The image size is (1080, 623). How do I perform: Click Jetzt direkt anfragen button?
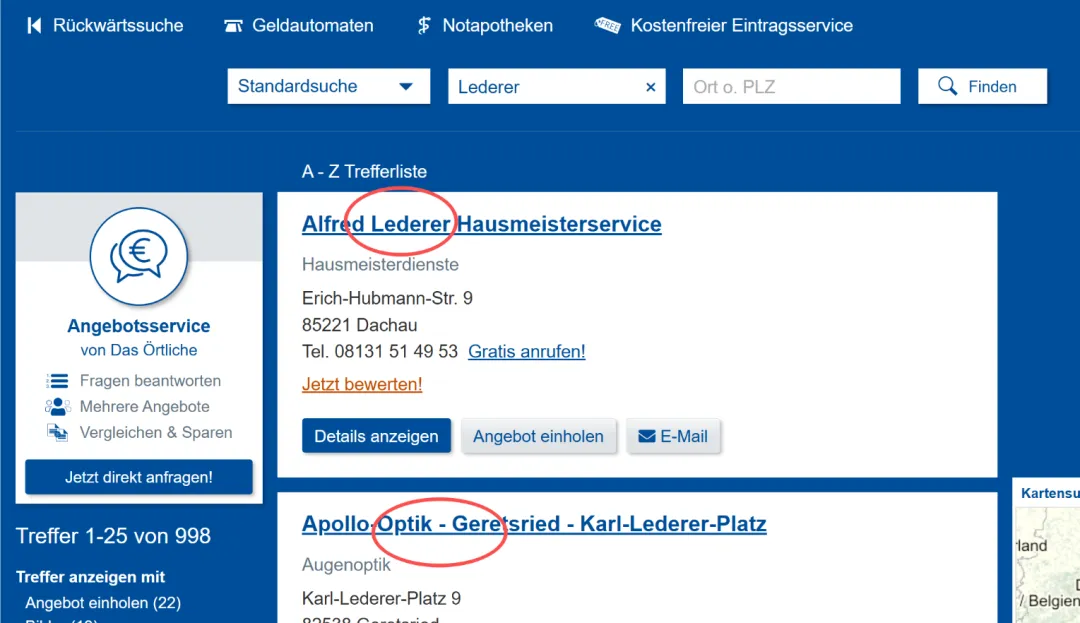tap(139, 477)
